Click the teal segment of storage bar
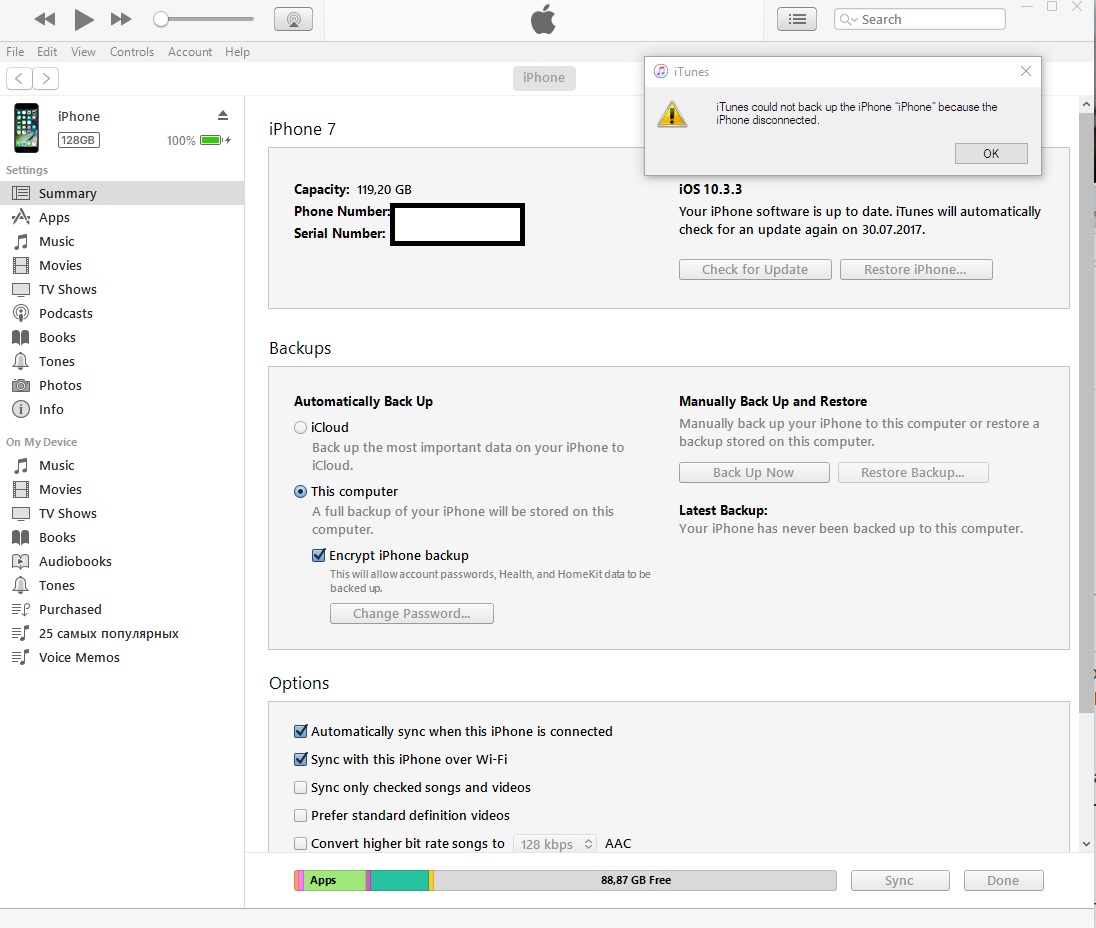This screenshot has height=928, width=1096. pos(400,880)
